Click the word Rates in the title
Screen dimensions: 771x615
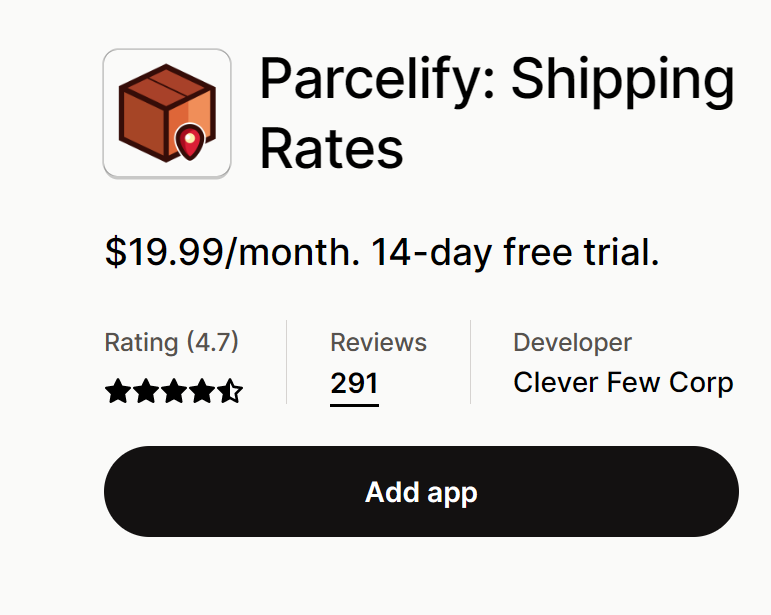click(331, 148)
